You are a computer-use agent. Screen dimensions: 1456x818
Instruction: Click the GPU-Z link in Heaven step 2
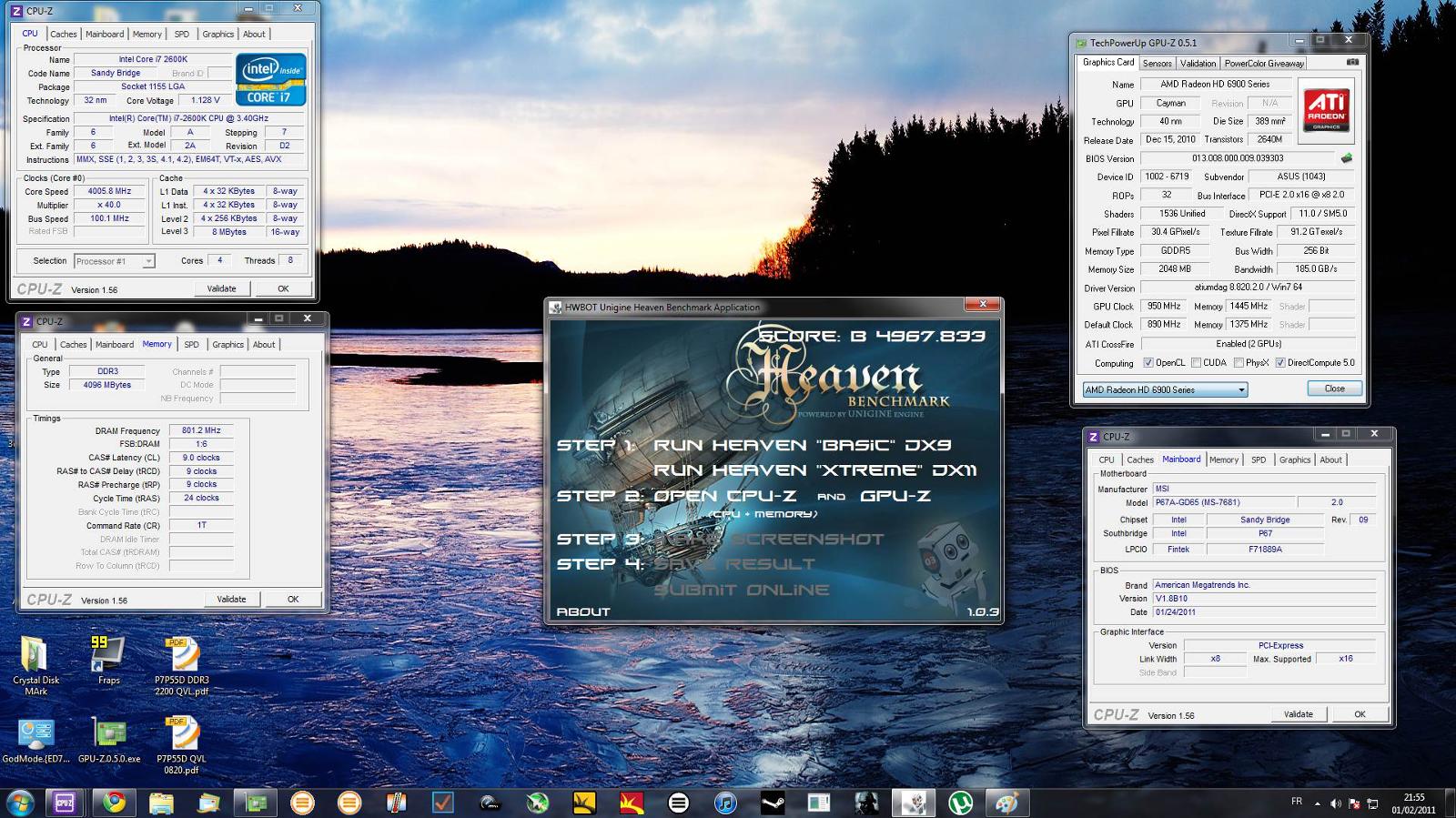click(895, 496)
